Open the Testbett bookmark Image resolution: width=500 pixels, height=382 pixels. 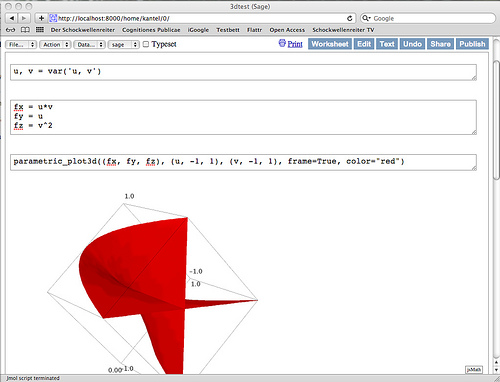[228, 30]
